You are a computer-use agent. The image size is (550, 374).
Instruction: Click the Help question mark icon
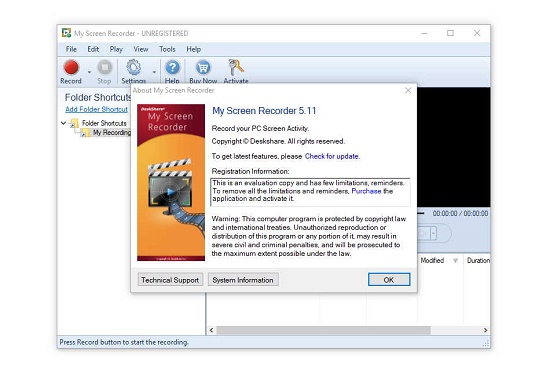[172, 67]
